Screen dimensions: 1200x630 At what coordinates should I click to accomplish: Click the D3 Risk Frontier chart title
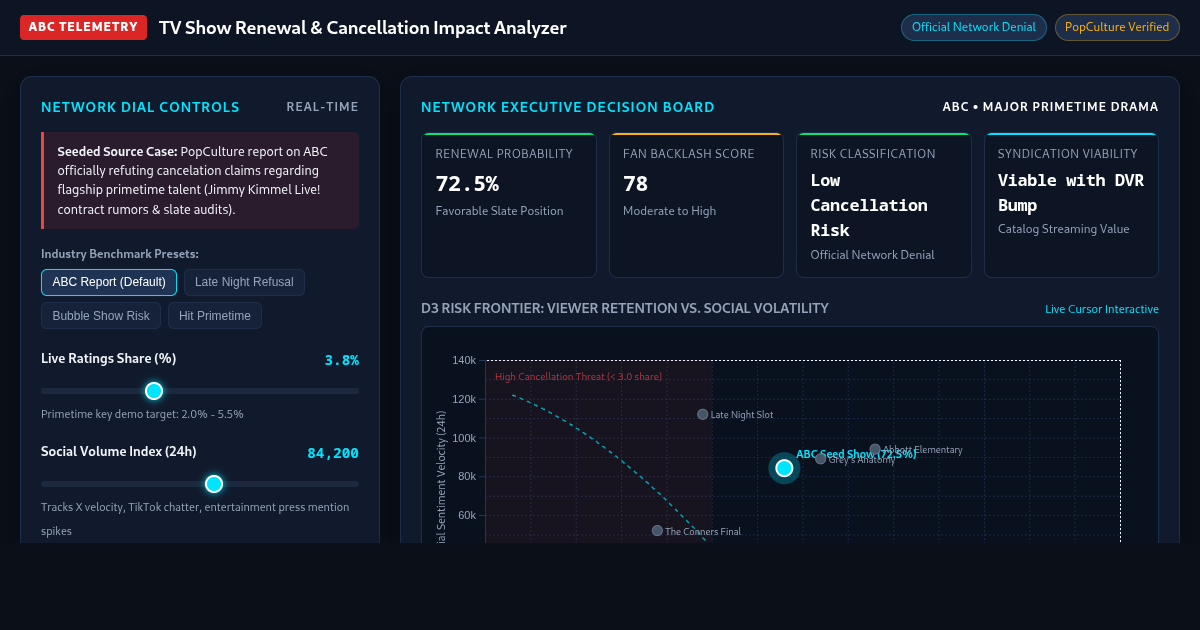pos(625,308)
